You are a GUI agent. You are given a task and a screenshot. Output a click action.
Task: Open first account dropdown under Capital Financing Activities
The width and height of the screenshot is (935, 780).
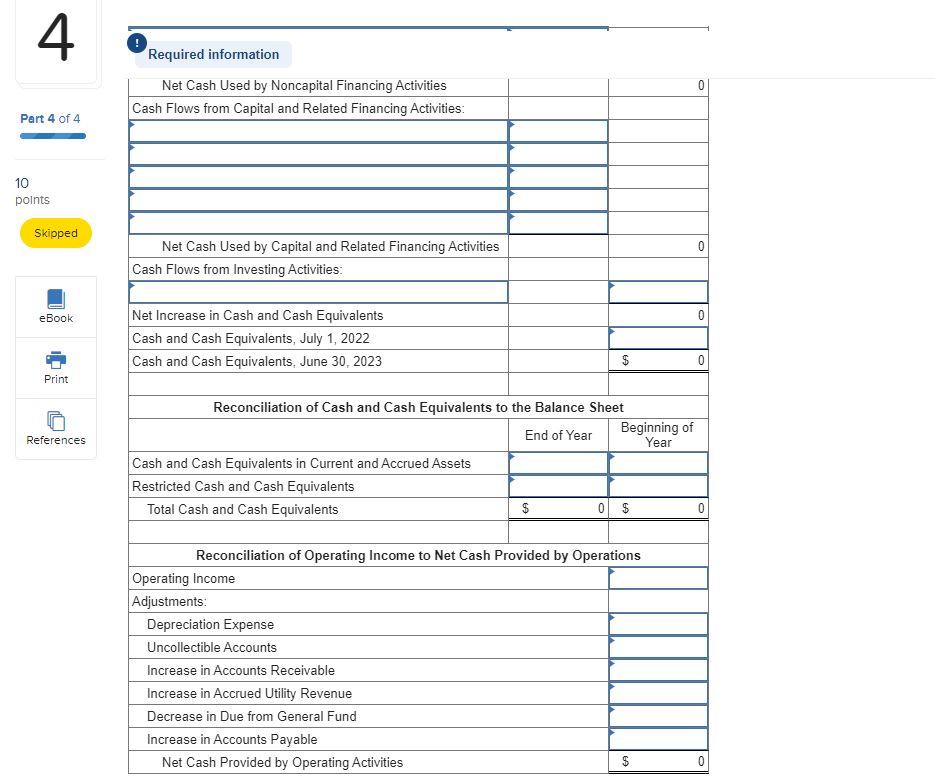(317, 129)
